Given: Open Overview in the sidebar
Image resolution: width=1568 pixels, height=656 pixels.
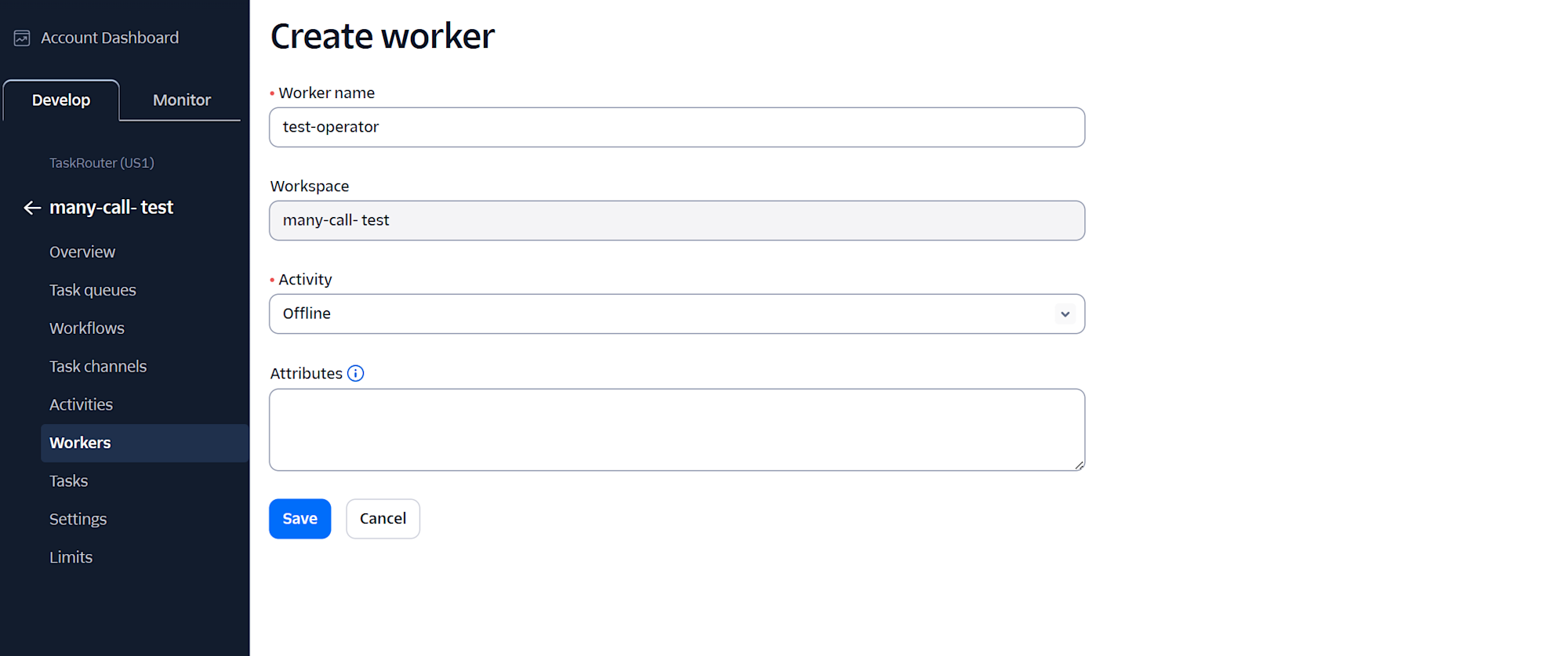Looking at the screenshot, I should pos(82,252).
